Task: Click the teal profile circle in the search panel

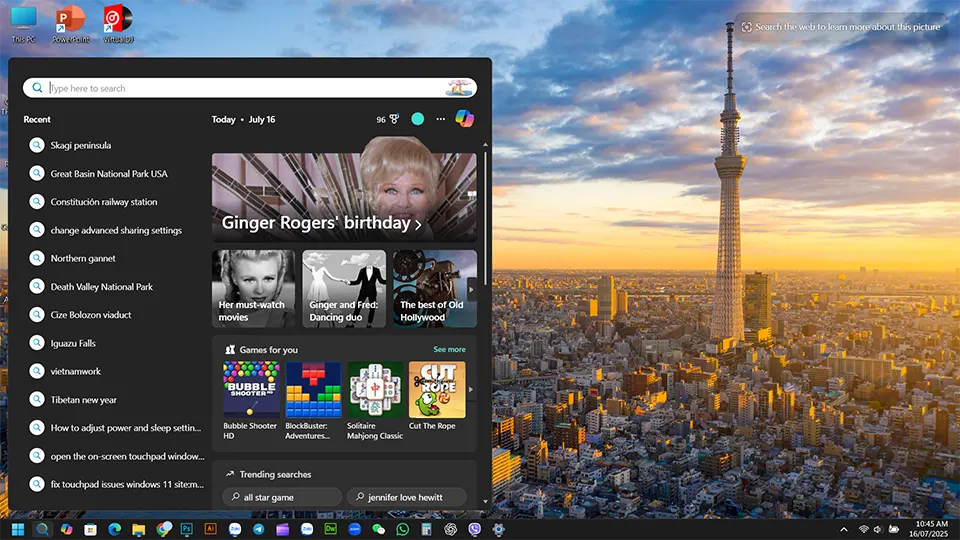Action: coord(418,119)
